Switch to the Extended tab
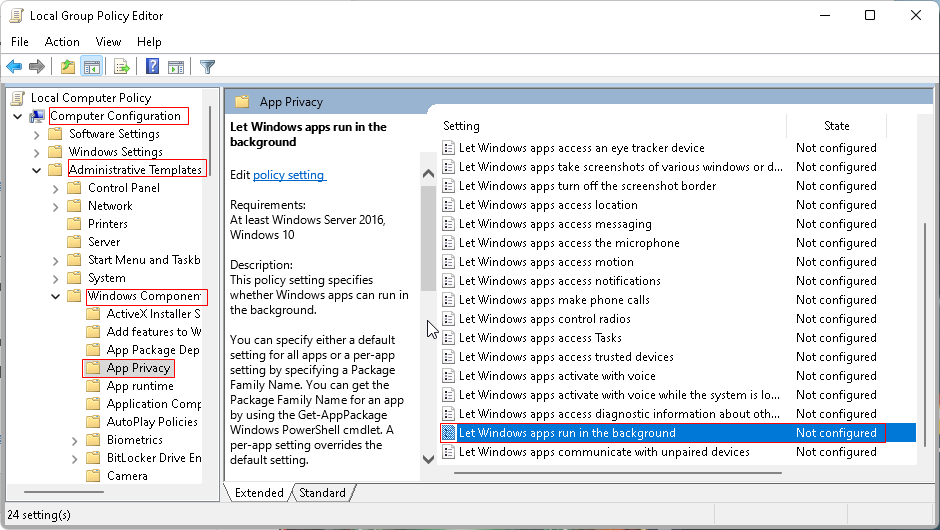The height and width of the screenshot is (530, 940). click(259, 492)
